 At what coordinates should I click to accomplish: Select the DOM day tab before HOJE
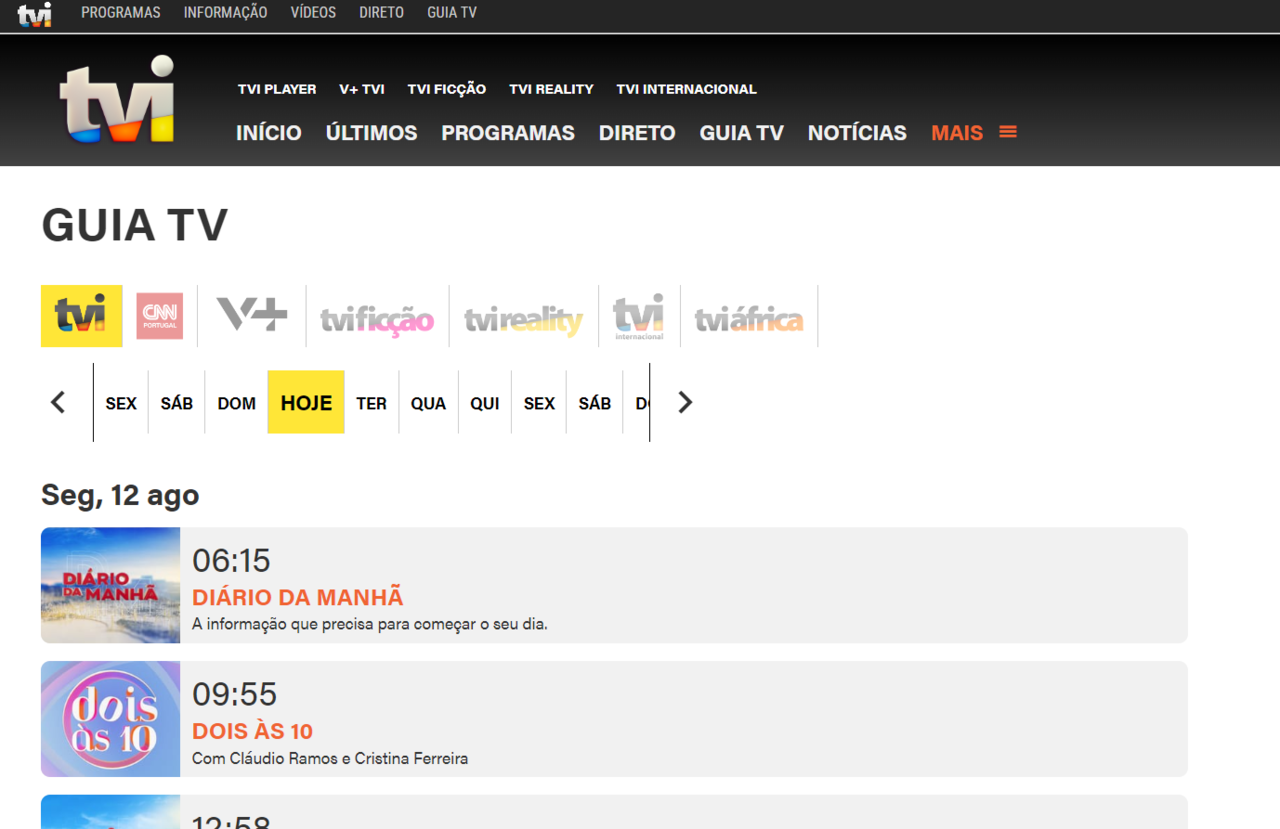[237, 403]
